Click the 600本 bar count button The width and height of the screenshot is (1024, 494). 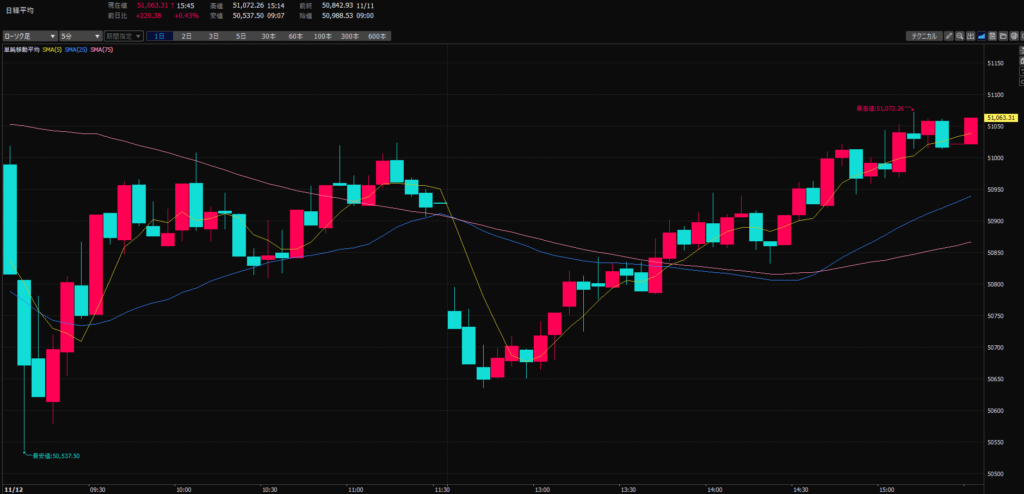point(376,36)
